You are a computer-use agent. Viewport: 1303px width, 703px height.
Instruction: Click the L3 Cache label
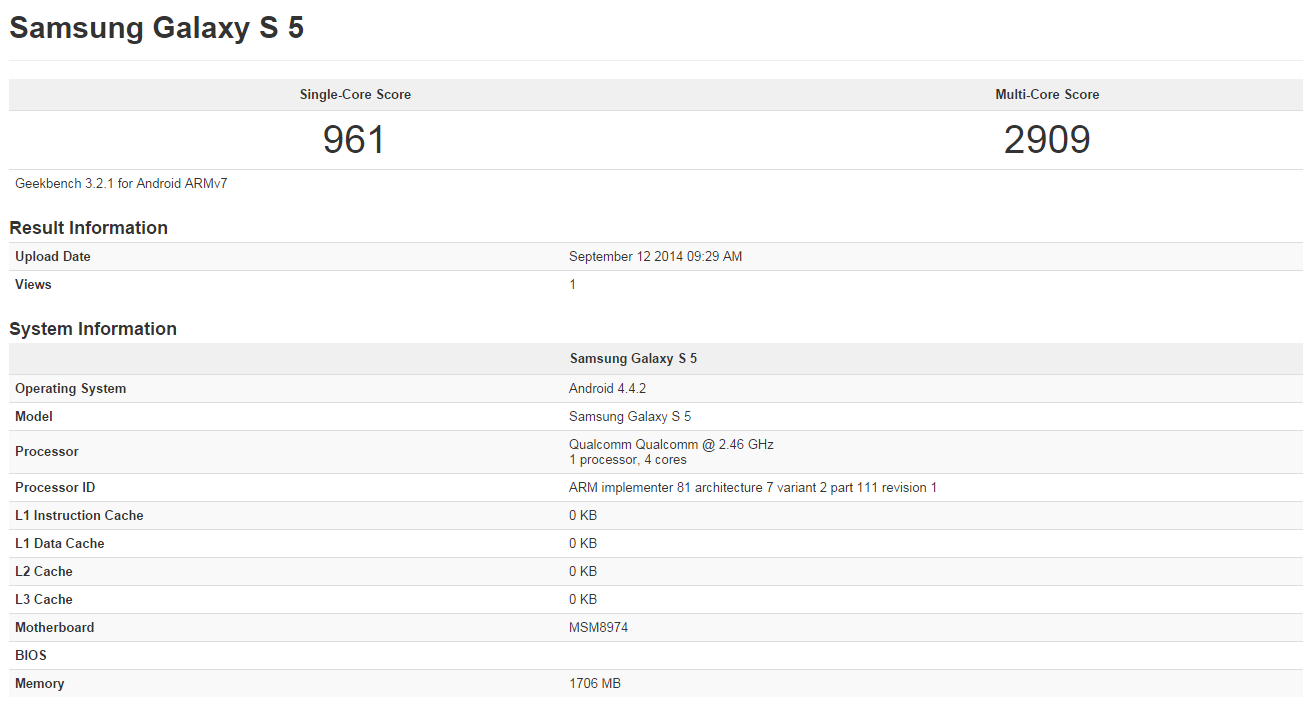coord(44,600)
